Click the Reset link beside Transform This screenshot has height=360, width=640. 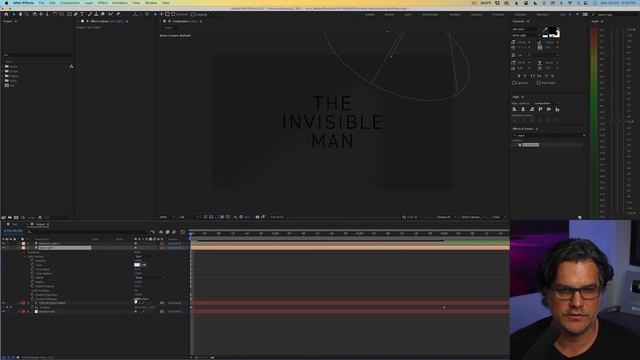(x=137, y=252)
